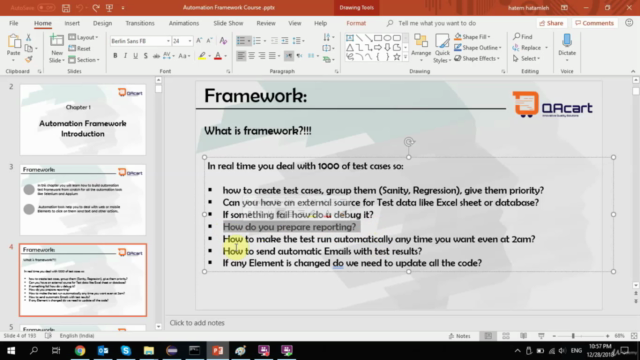Toggle Italic formatting
This screenshot has width=640, height=360.
pos(125,56)
